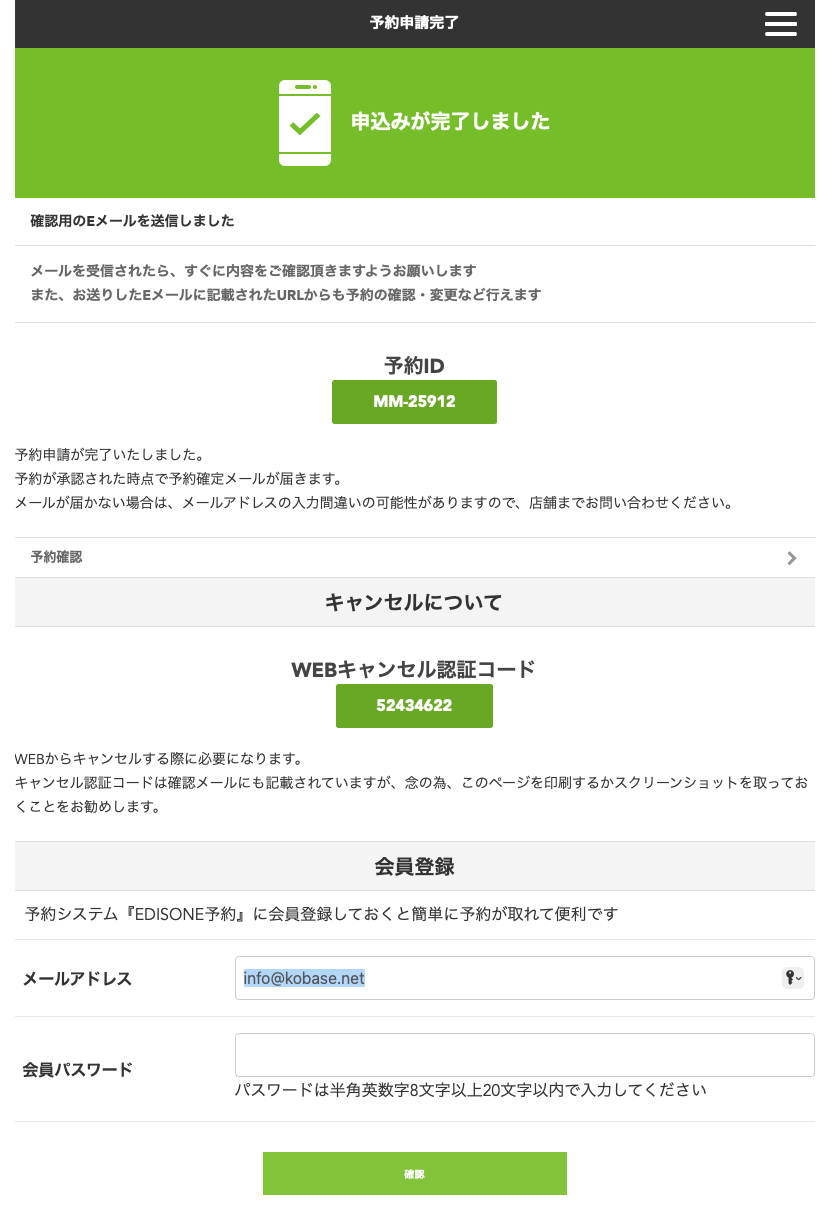Open the hamburger menu
Image resolution: width=837 pixels, height=1223 pixels.
780,24
